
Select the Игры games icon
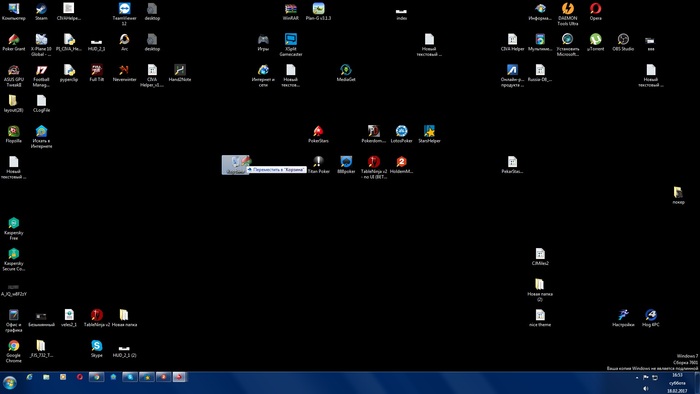pos(263,43)
